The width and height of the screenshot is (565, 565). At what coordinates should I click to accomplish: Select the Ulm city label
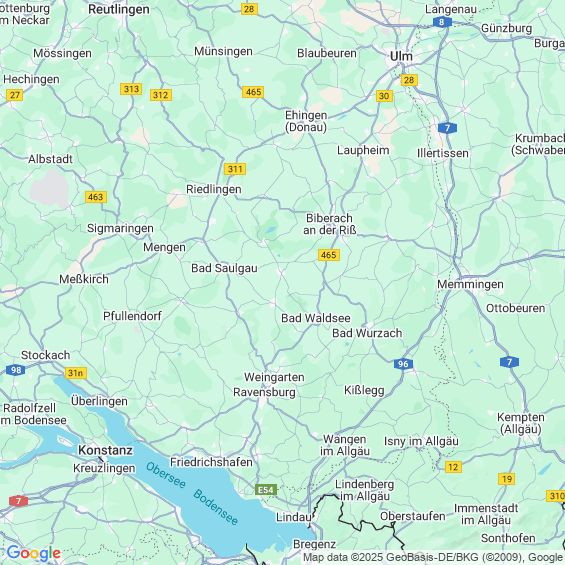pos(401,57)
